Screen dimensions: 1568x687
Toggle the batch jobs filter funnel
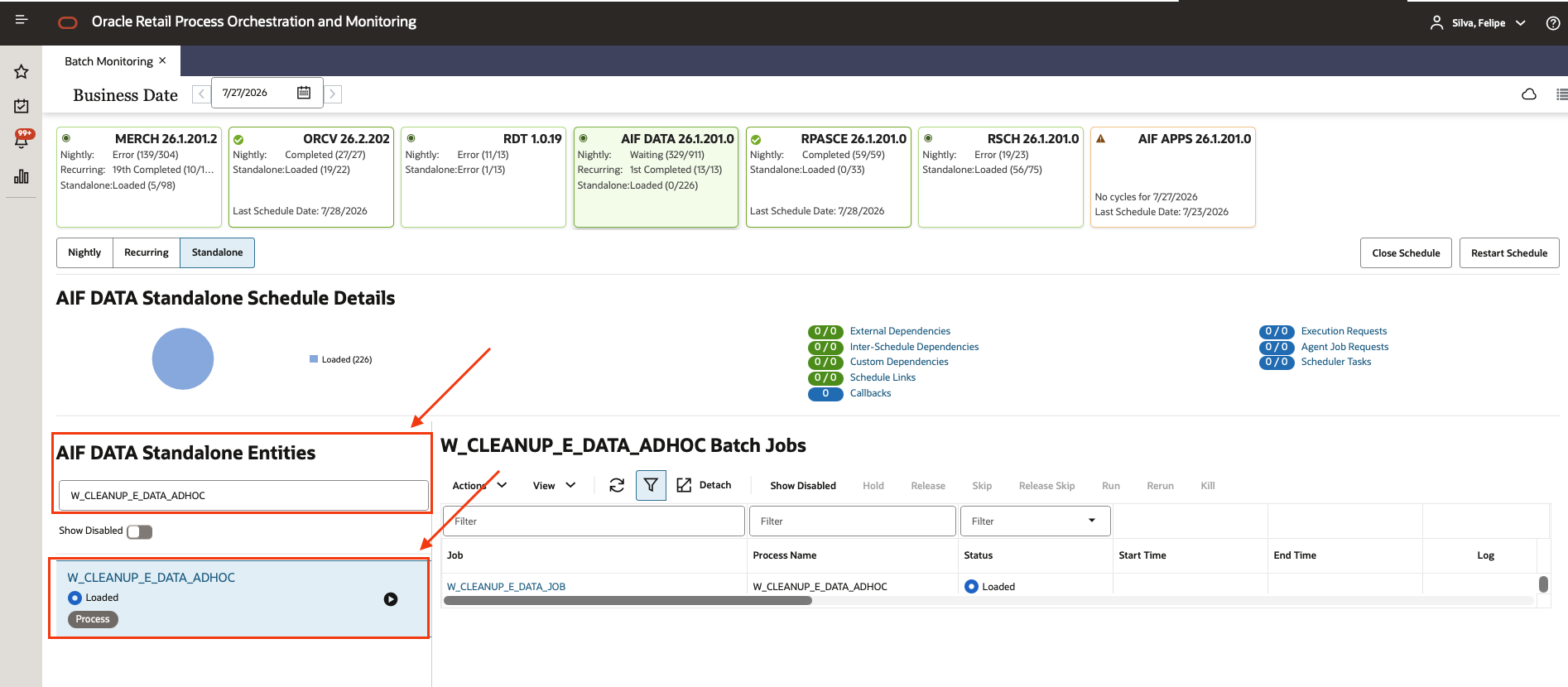651,486
